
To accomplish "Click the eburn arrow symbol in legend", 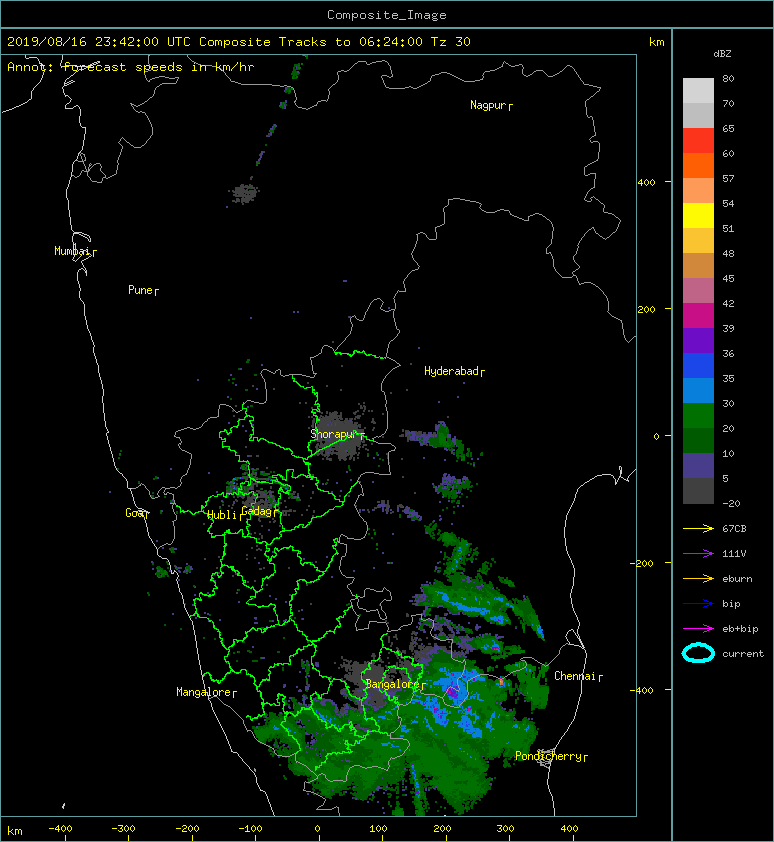I will [x=698, y=578].
